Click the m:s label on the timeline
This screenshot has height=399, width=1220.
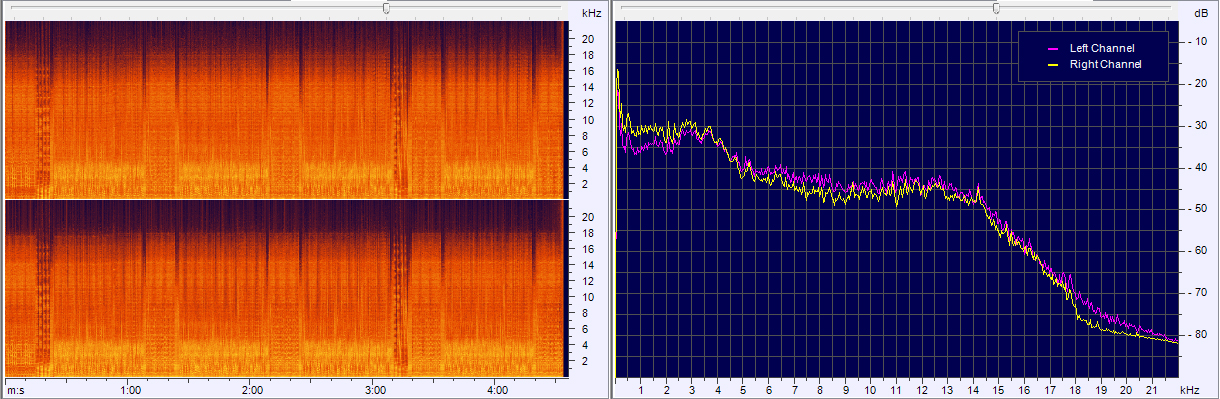tap(16, 390)
